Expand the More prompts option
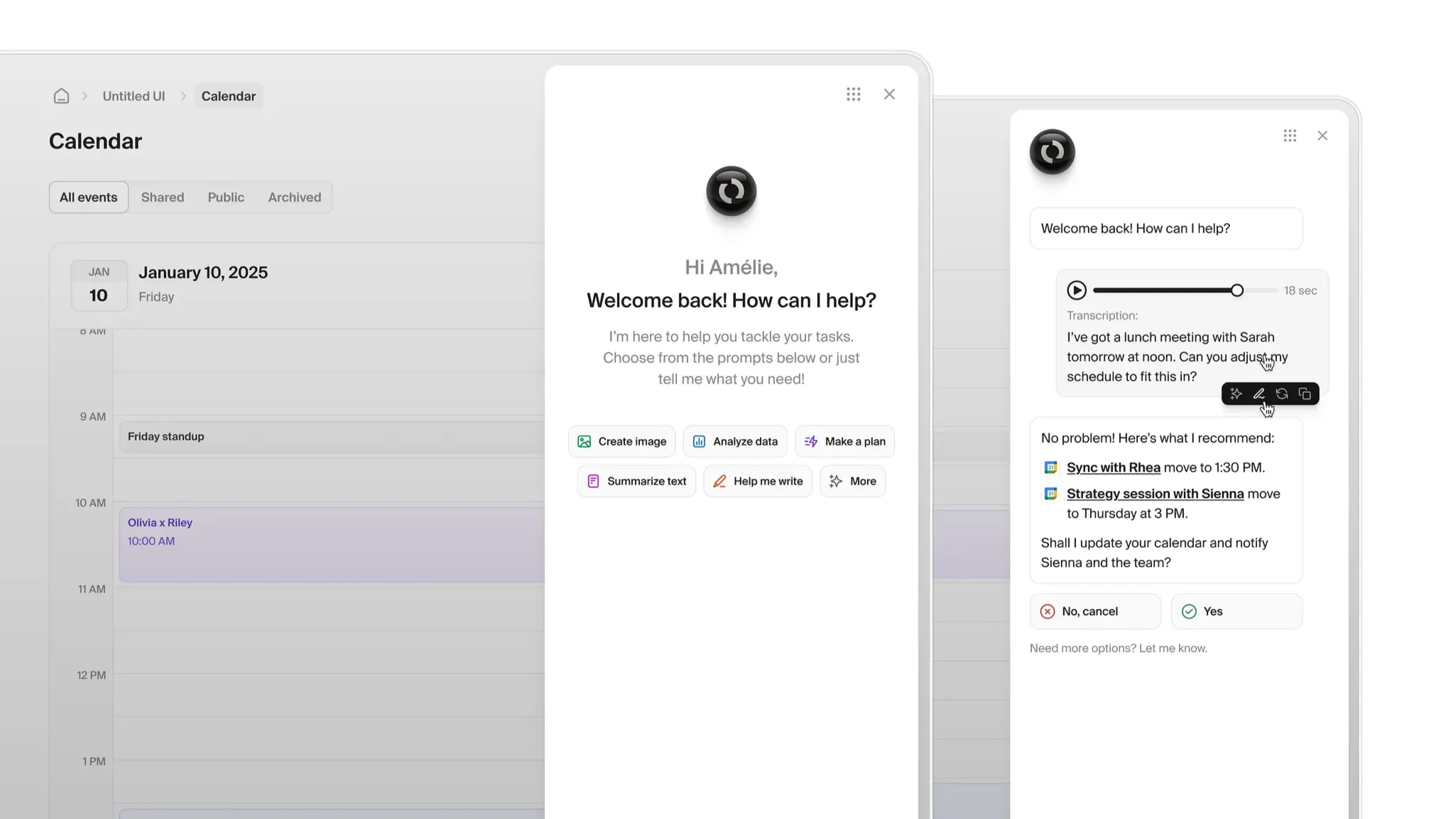 (x=852, y=481)
